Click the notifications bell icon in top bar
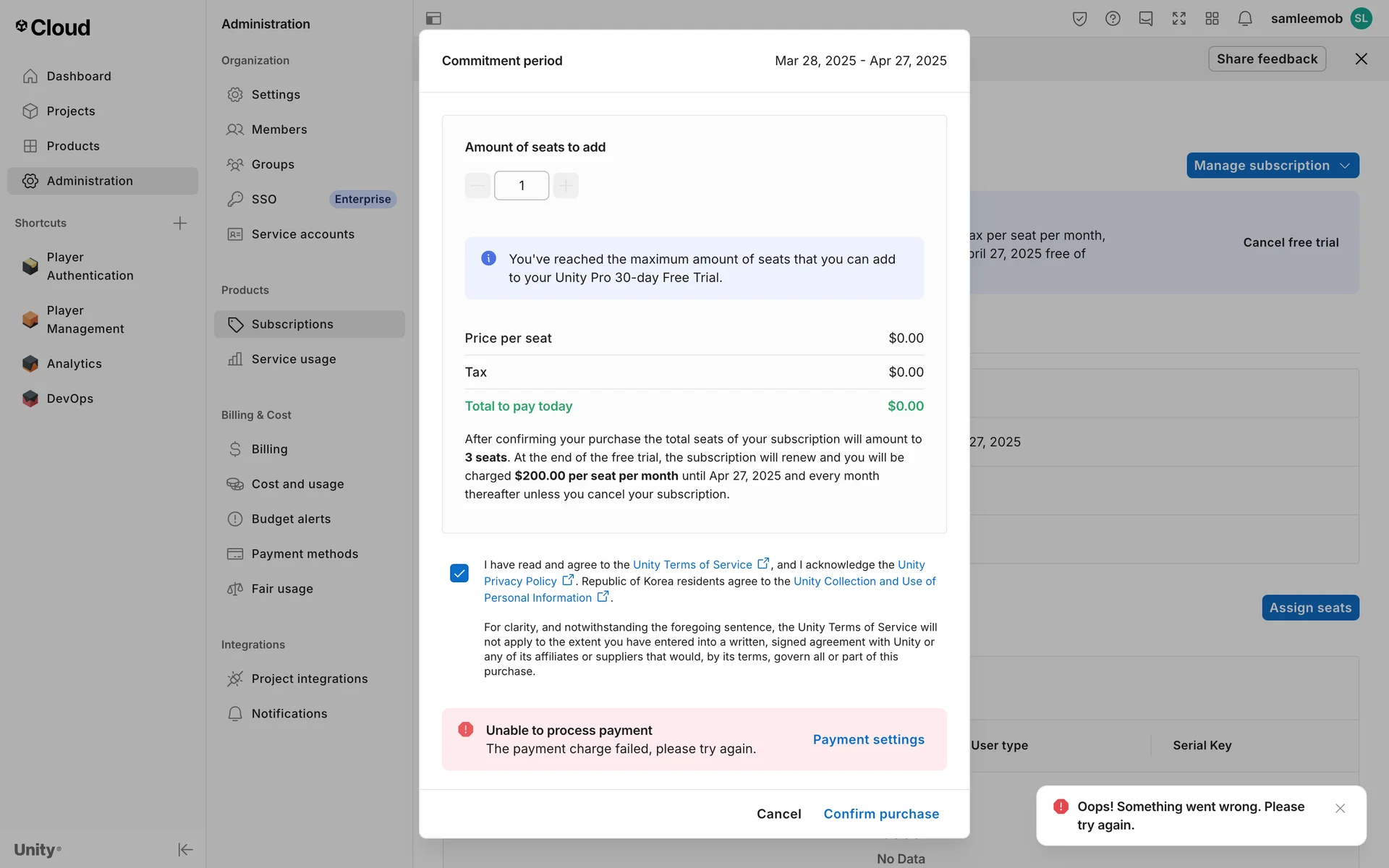Image resolution: width=1389 pixels, height=868 pixels. [1244, 19]
